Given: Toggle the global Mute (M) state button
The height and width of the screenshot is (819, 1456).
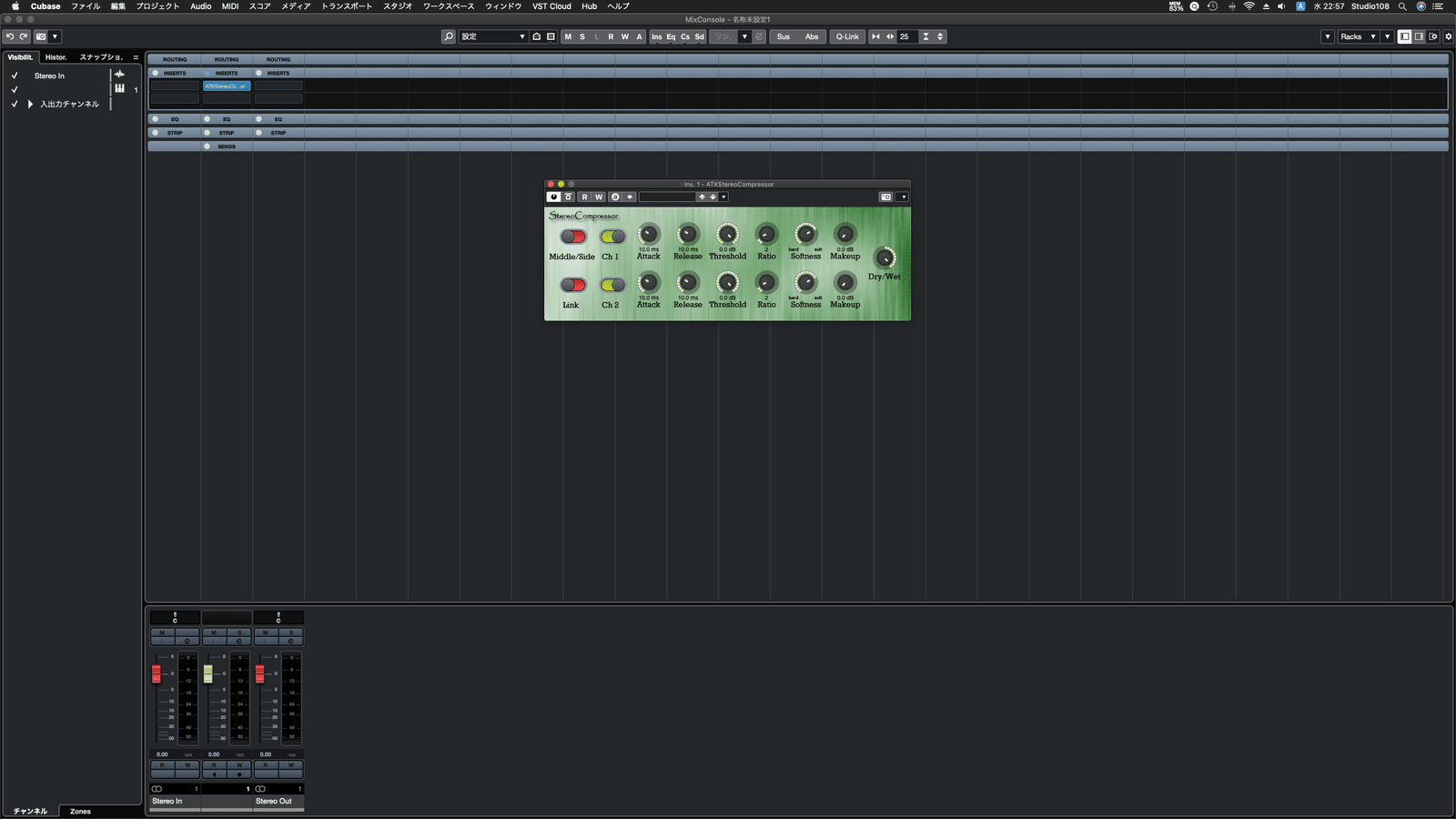Looking at the screenshot, I should [x=568, y=36].
